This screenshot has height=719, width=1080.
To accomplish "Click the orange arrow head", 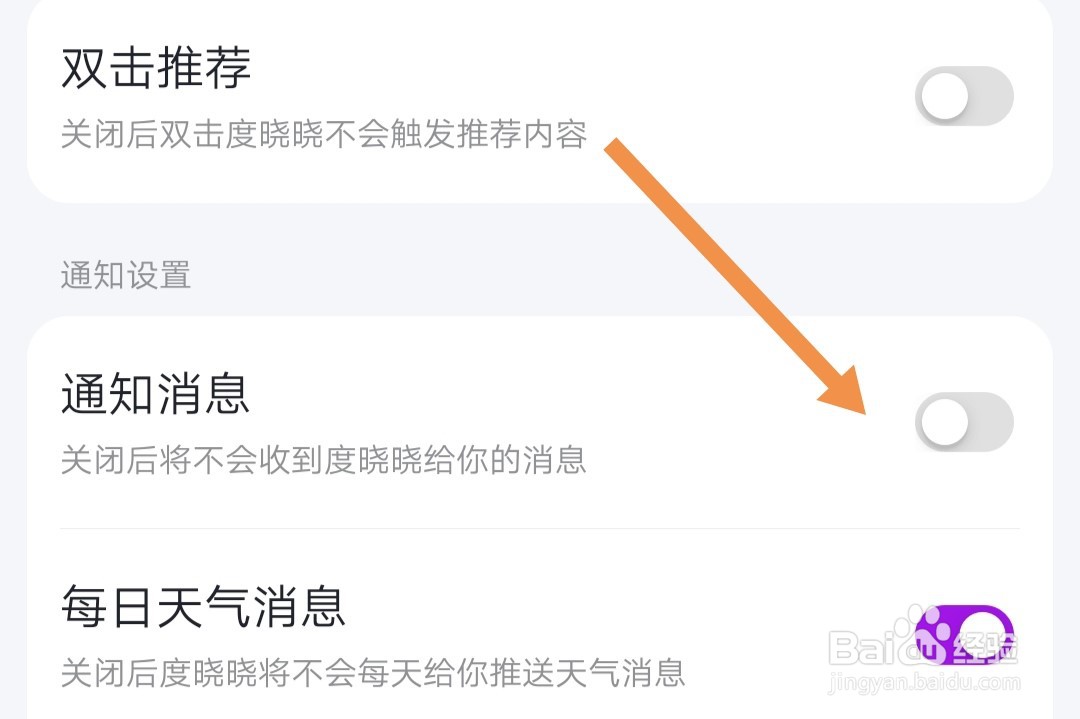I will point(846,393).
